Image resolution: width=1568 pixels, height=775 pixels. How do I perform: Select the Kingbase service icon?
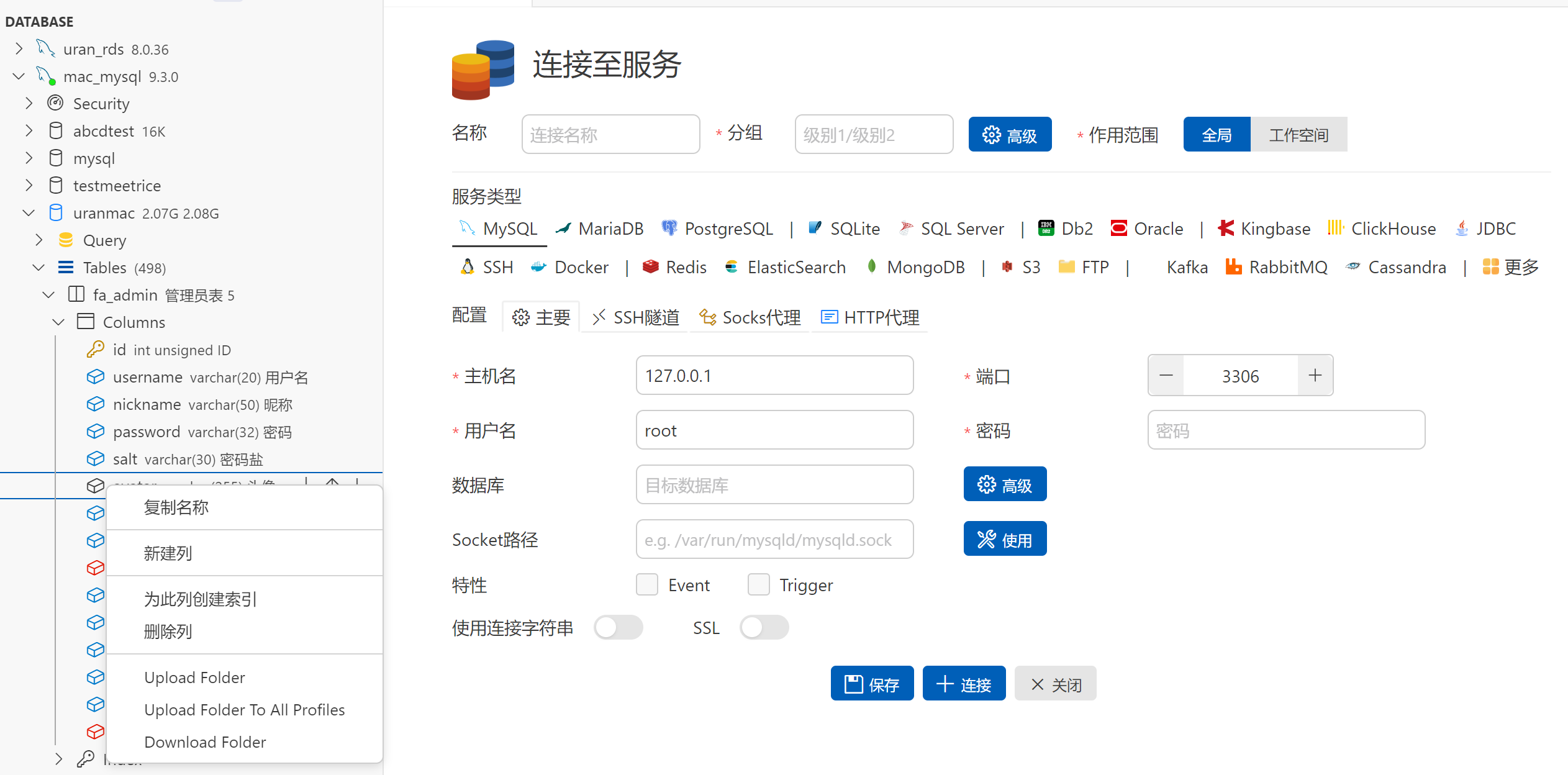coord(1226,229)
